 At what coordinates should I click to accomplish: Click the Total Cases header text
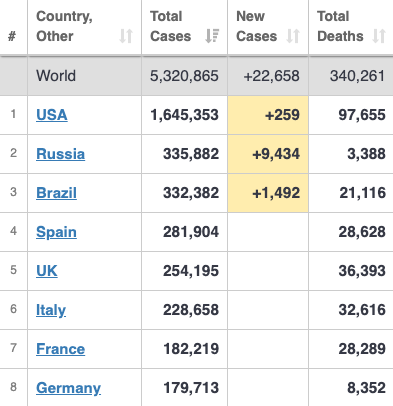click(x=170, y=26)
